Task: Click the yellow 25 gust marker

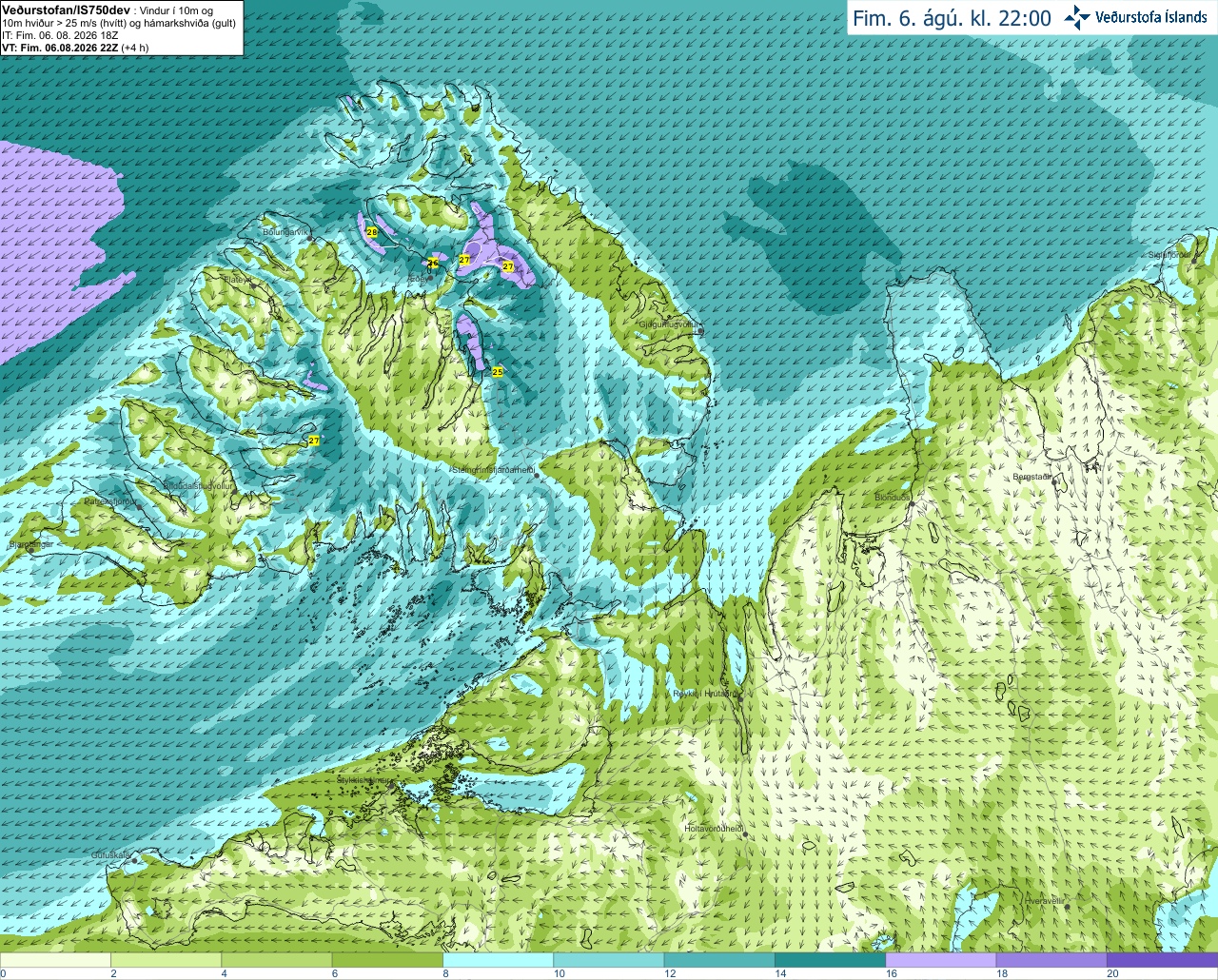Action: pos(497,372)
